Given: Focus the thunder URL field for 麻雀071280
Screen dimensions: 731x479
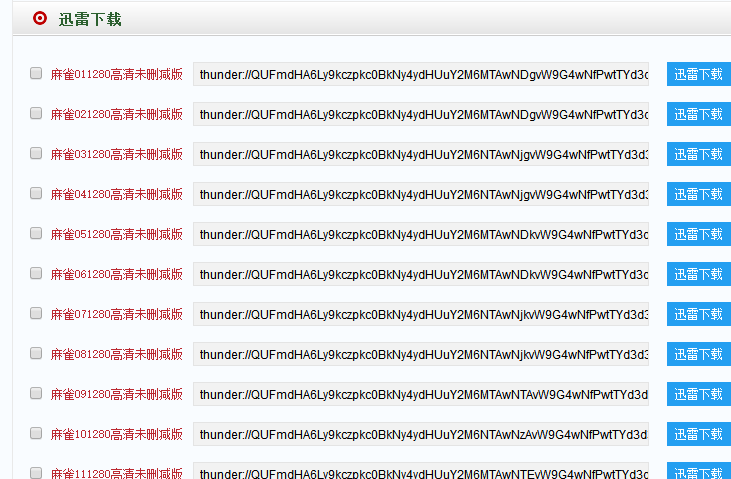Looking at the screenshot, I should (421, 314).
